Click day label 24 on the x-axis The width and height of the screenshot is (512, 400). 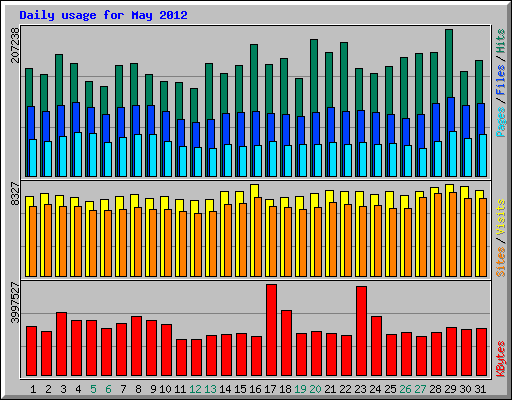click(x=375, y=389)
